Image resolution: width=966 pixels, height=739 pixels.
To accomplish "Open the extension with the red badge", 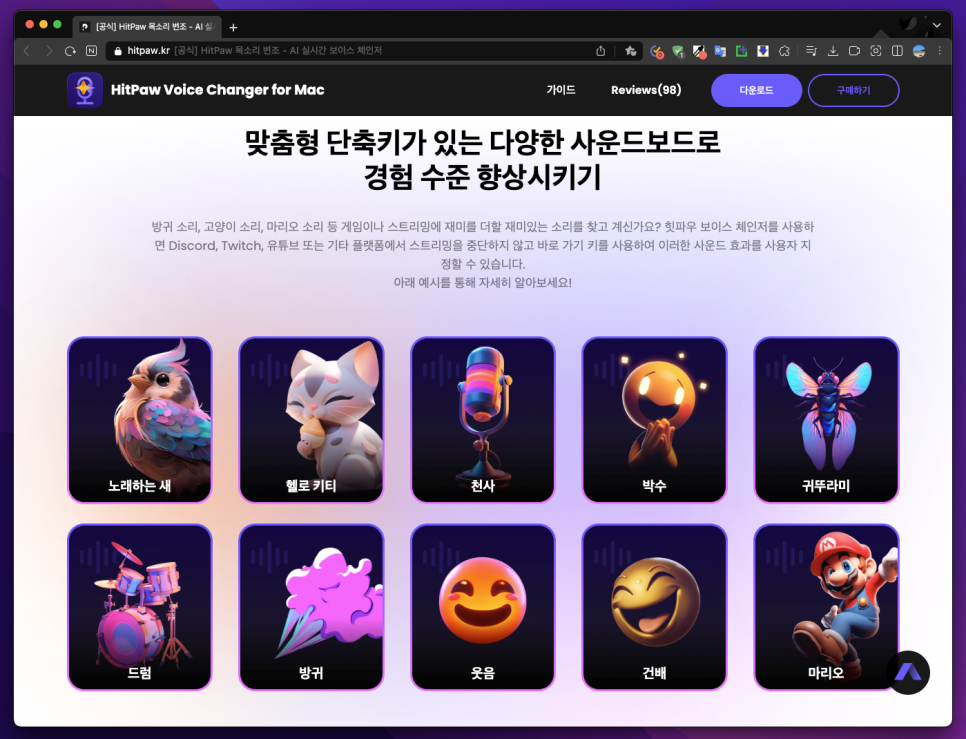I will click(657, 51).
